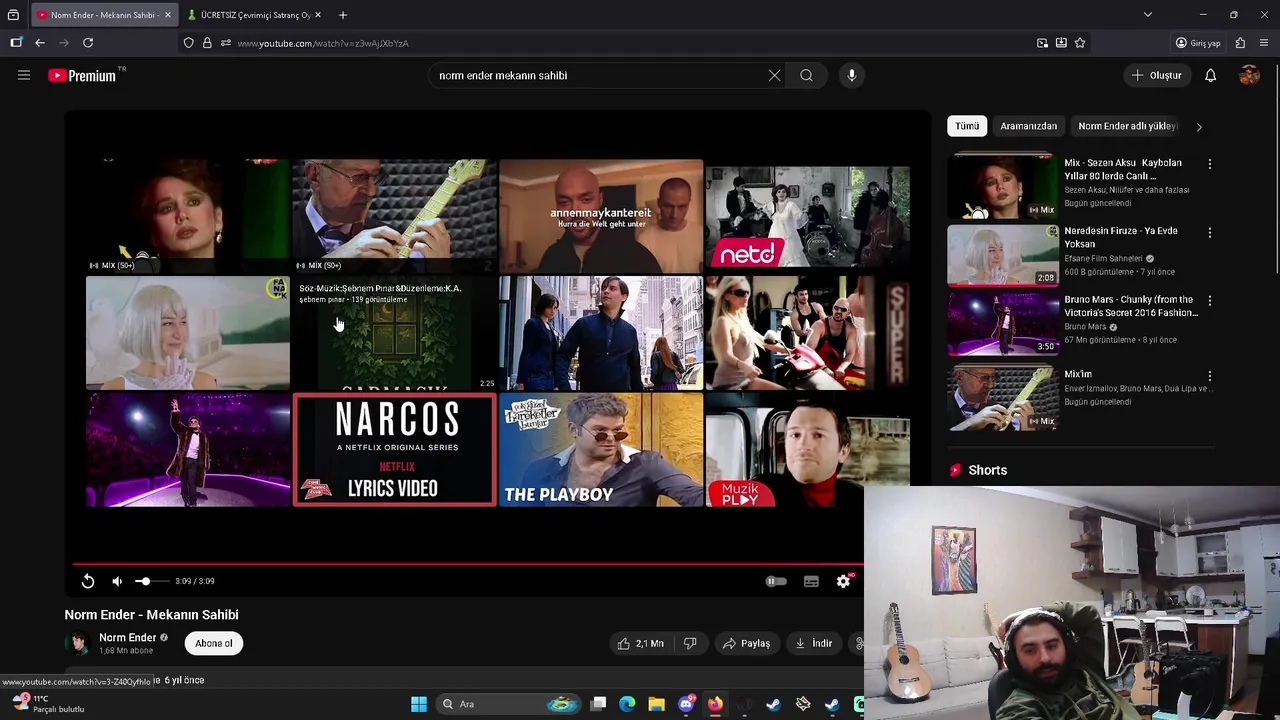Open the account avatar menu
The height and width of the screenshot is (720, 1280).
tap(1249, 75)
